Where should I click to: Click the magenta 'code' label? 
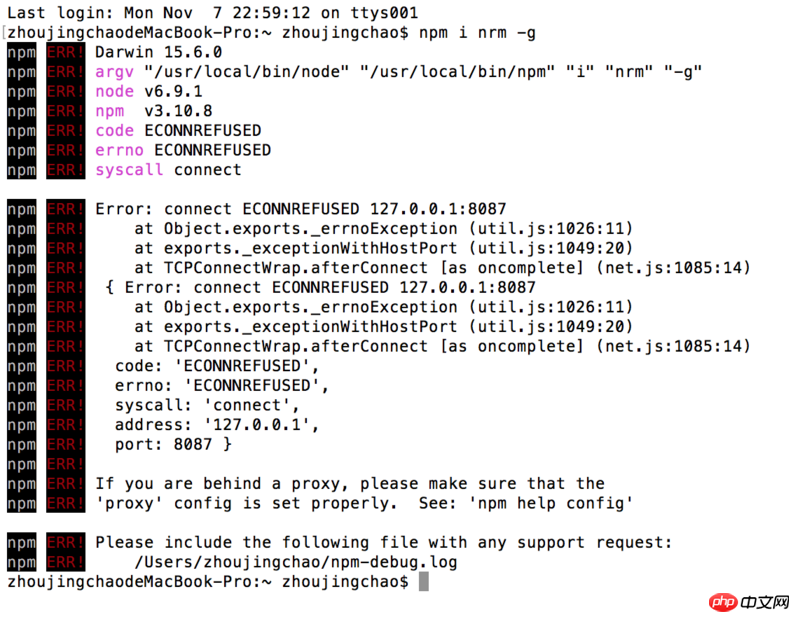[x=114, y=130]
